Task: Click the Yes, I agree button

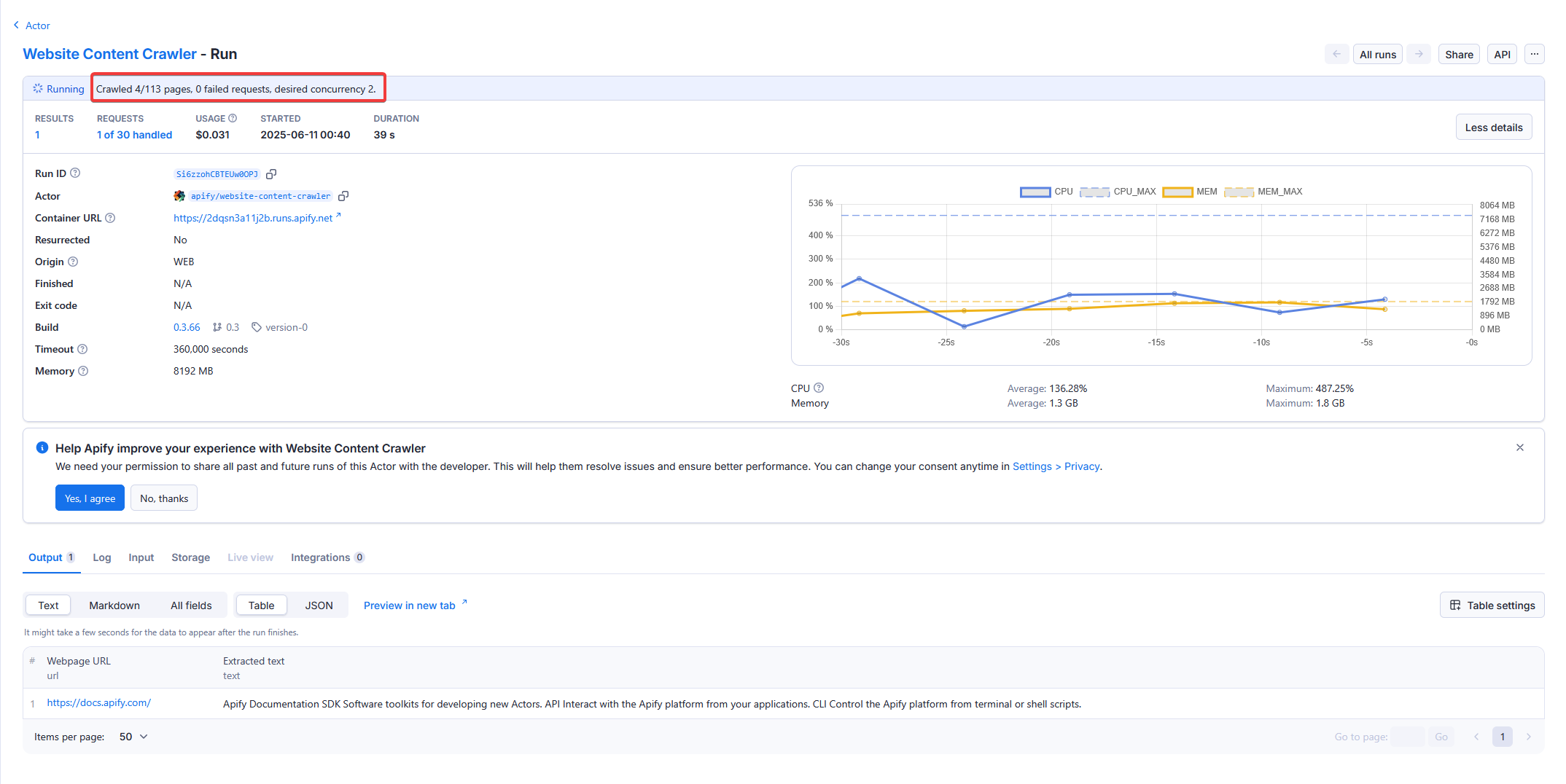Action: point(90,498)
